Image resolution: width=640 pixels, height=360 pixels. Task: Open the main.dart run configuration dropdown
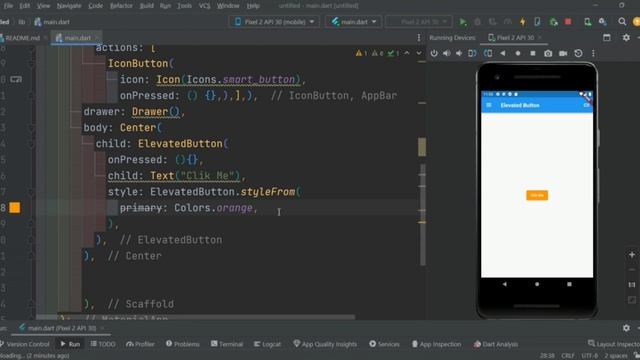pos(353,22)
